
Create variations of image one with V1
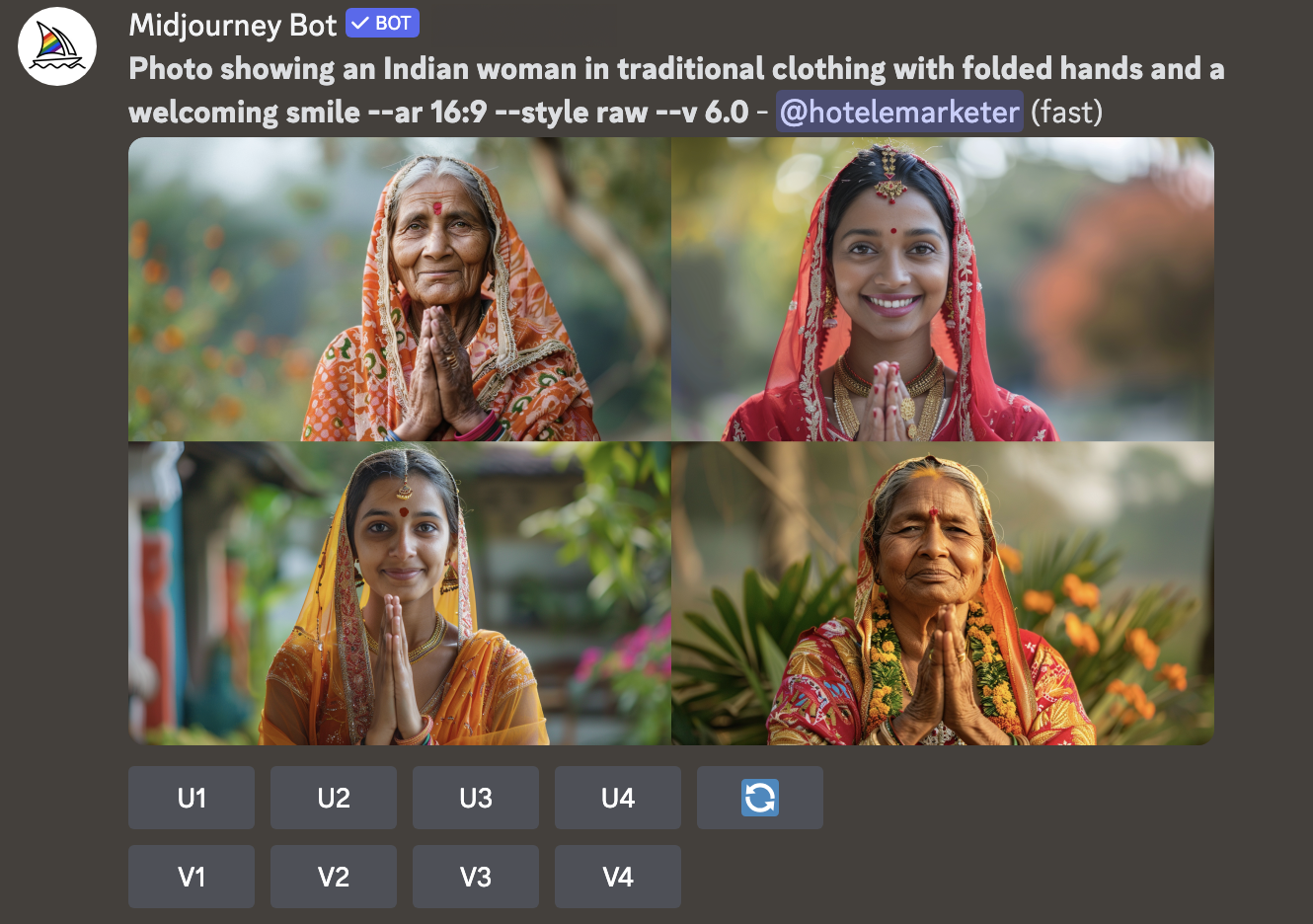point(192,877)
